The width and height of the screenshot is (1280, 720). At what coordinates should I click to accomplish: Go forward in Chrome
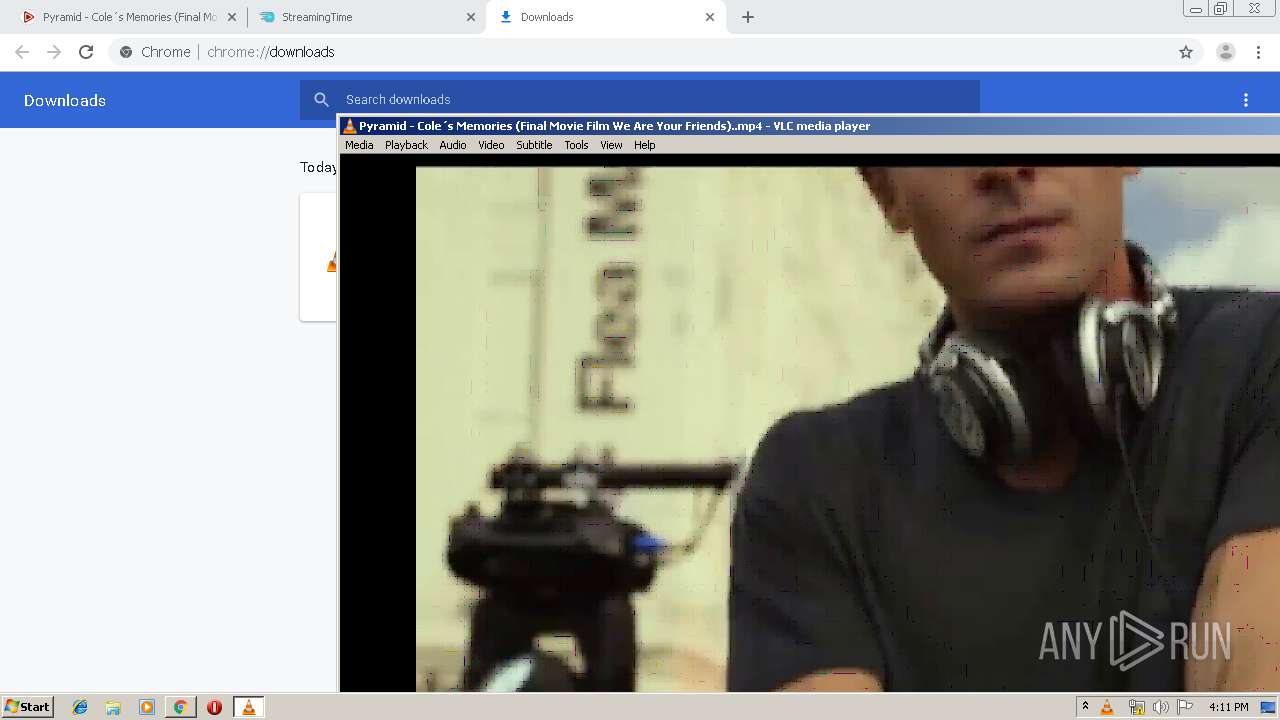tap(54, 52)
